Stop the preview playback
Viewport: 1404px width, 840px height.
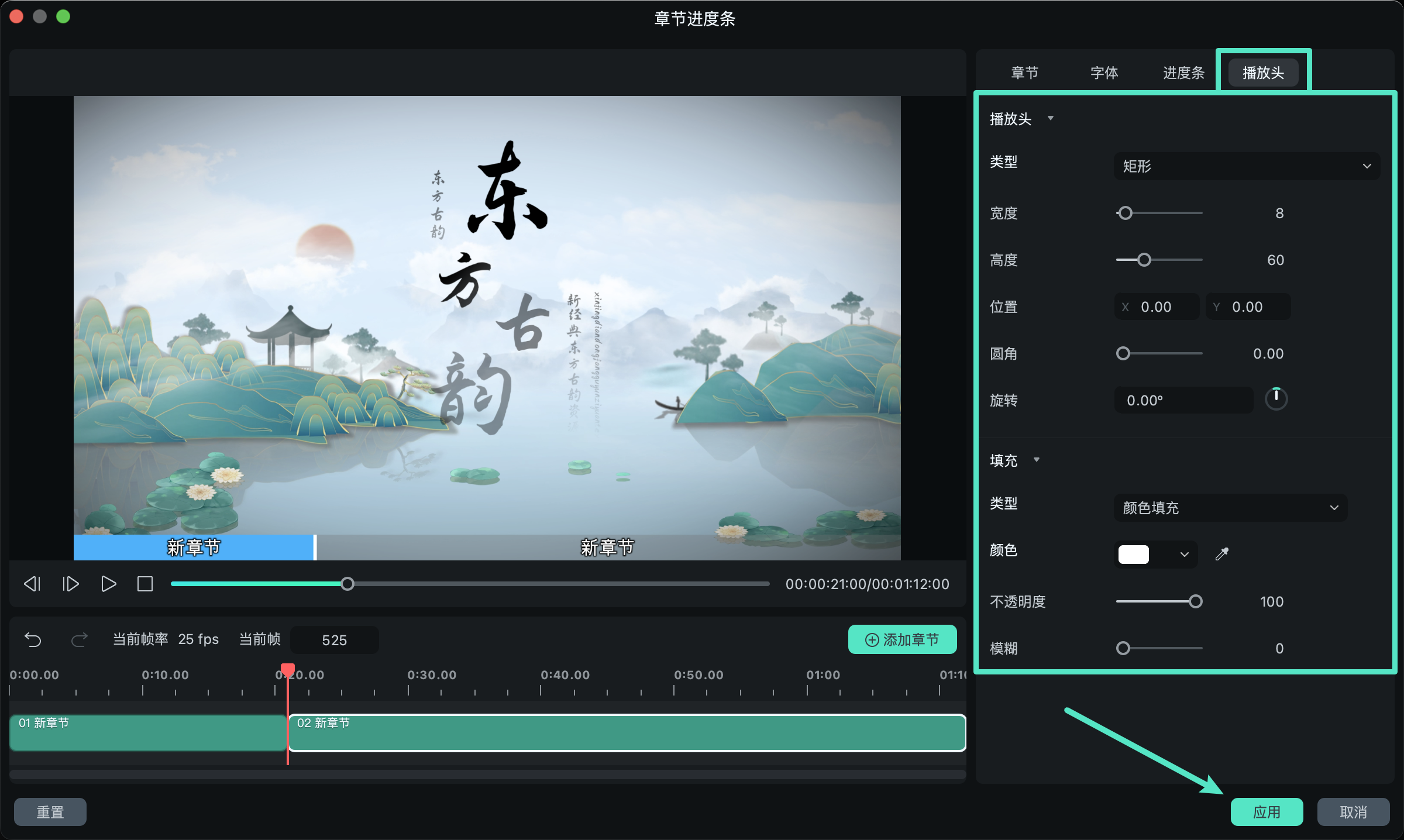coord(145,584)
